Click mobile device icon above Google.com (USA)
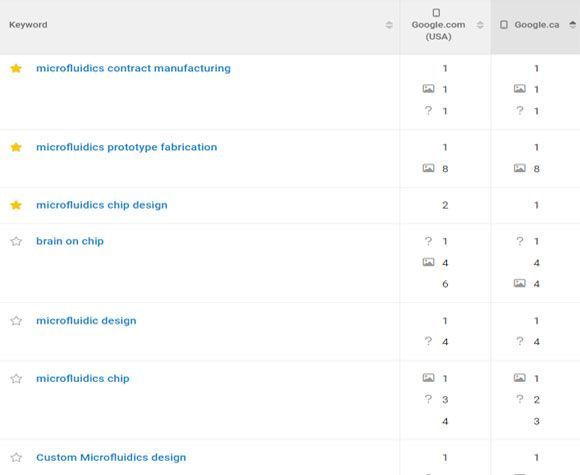 [x=436, y=13]
